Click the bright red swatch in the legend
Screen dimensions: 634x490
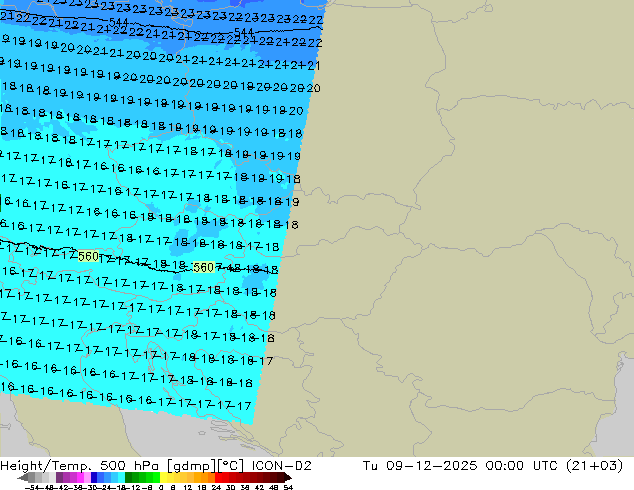click(x=218, y=477)
